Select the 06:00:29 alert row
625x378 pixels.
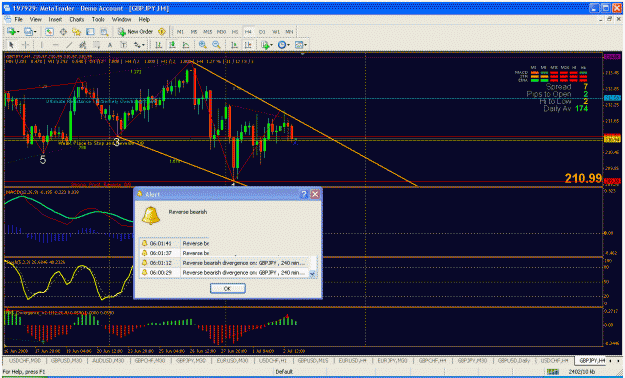tap(225, 273)
